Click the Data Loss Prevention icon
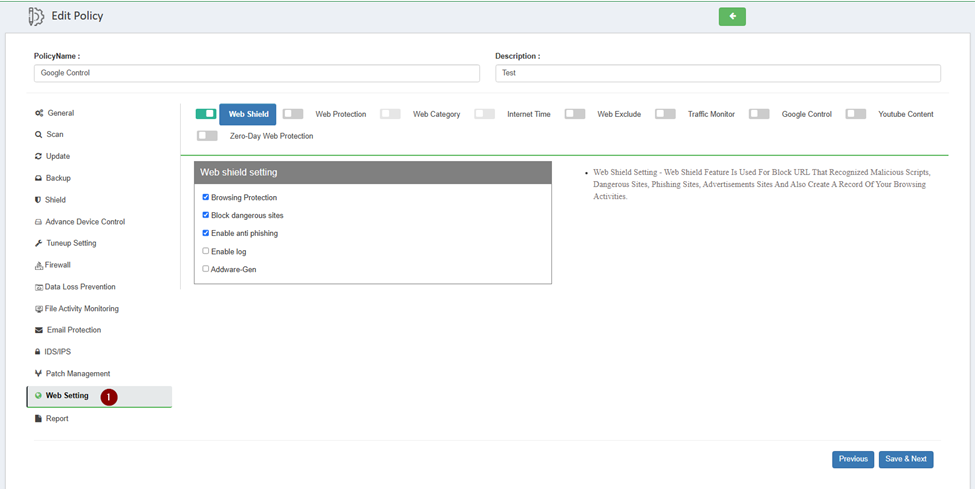975x489 pixels. pyautogui.click(x=39, y=287)
